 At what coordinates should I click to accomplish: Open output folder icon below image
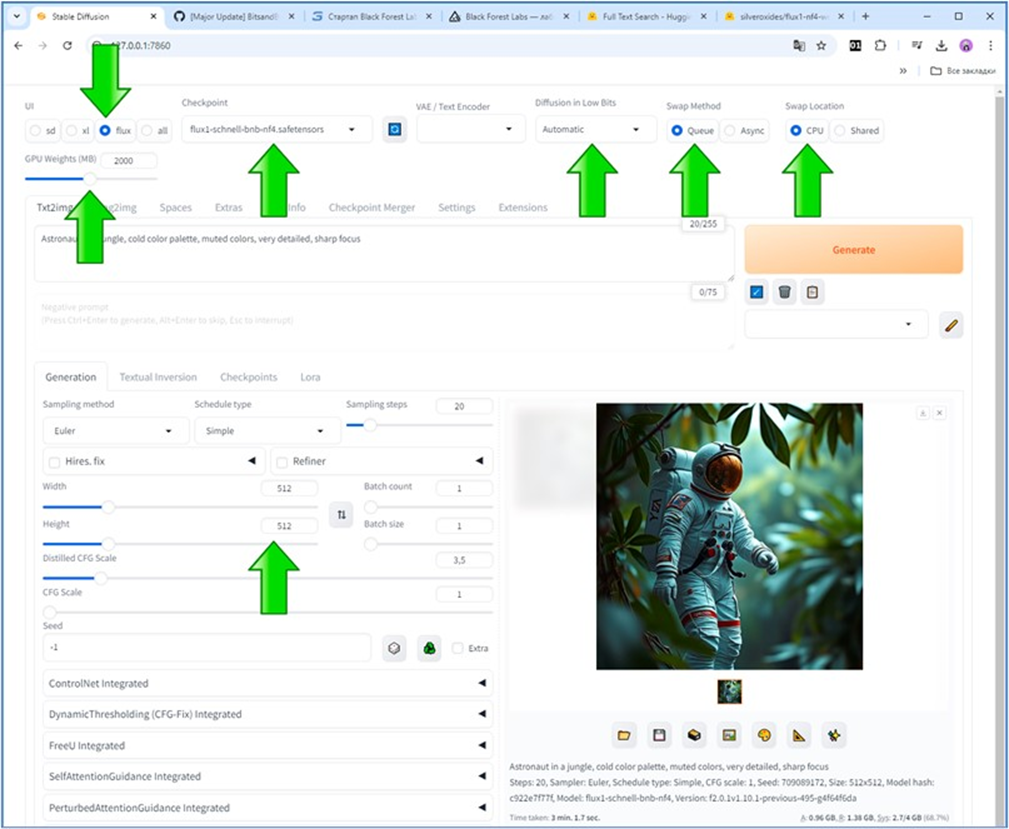pos(624,735)
